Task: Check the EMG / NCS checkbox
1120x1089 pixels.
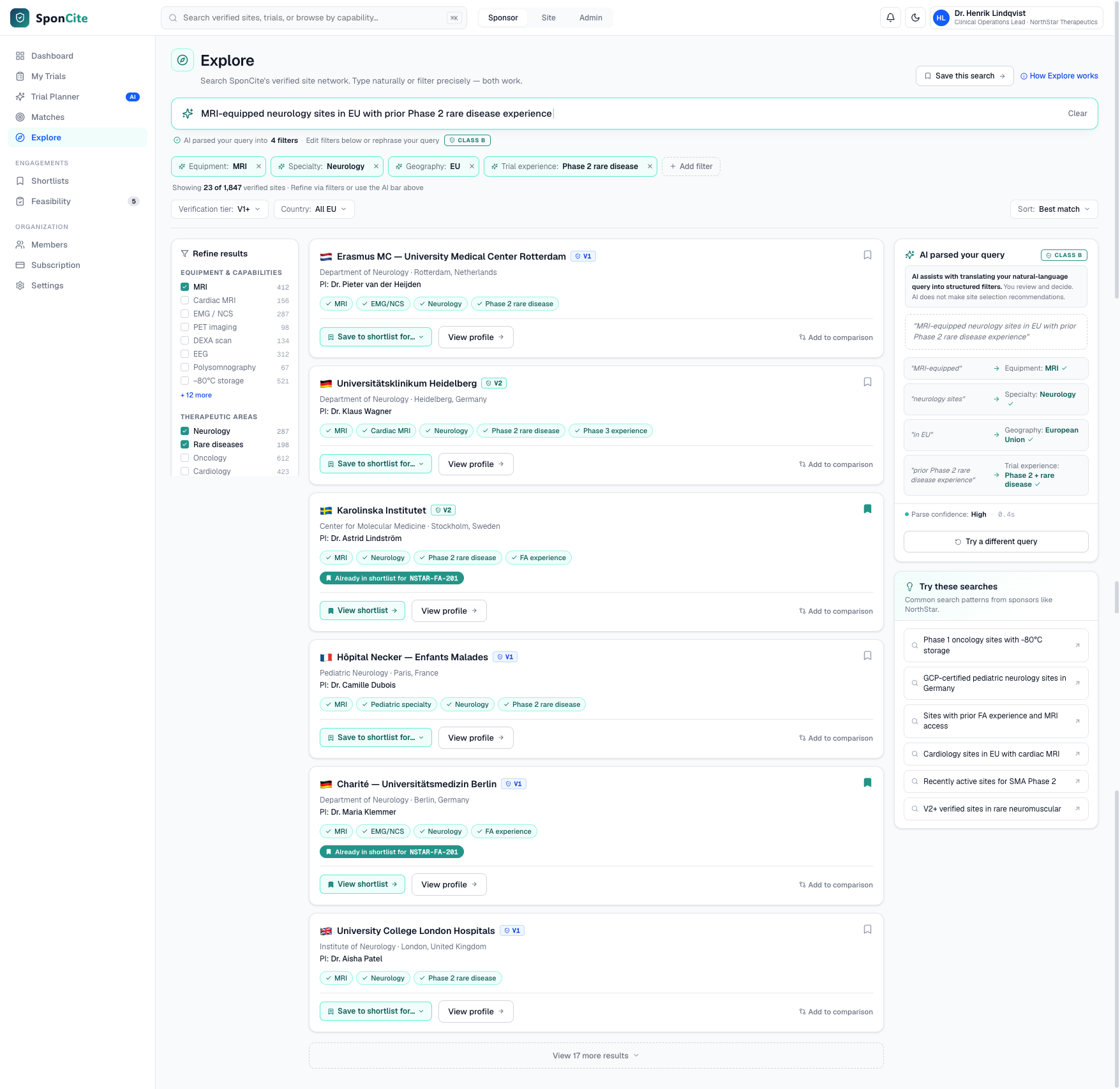Action: (x=184, y=314)
